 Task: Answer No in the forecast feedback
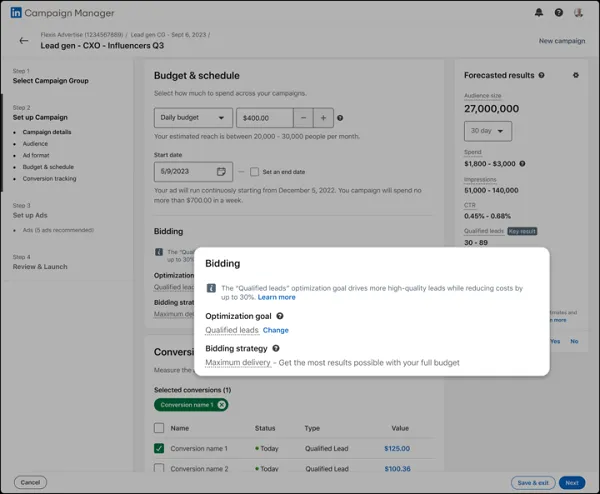(x=574, y=341)
